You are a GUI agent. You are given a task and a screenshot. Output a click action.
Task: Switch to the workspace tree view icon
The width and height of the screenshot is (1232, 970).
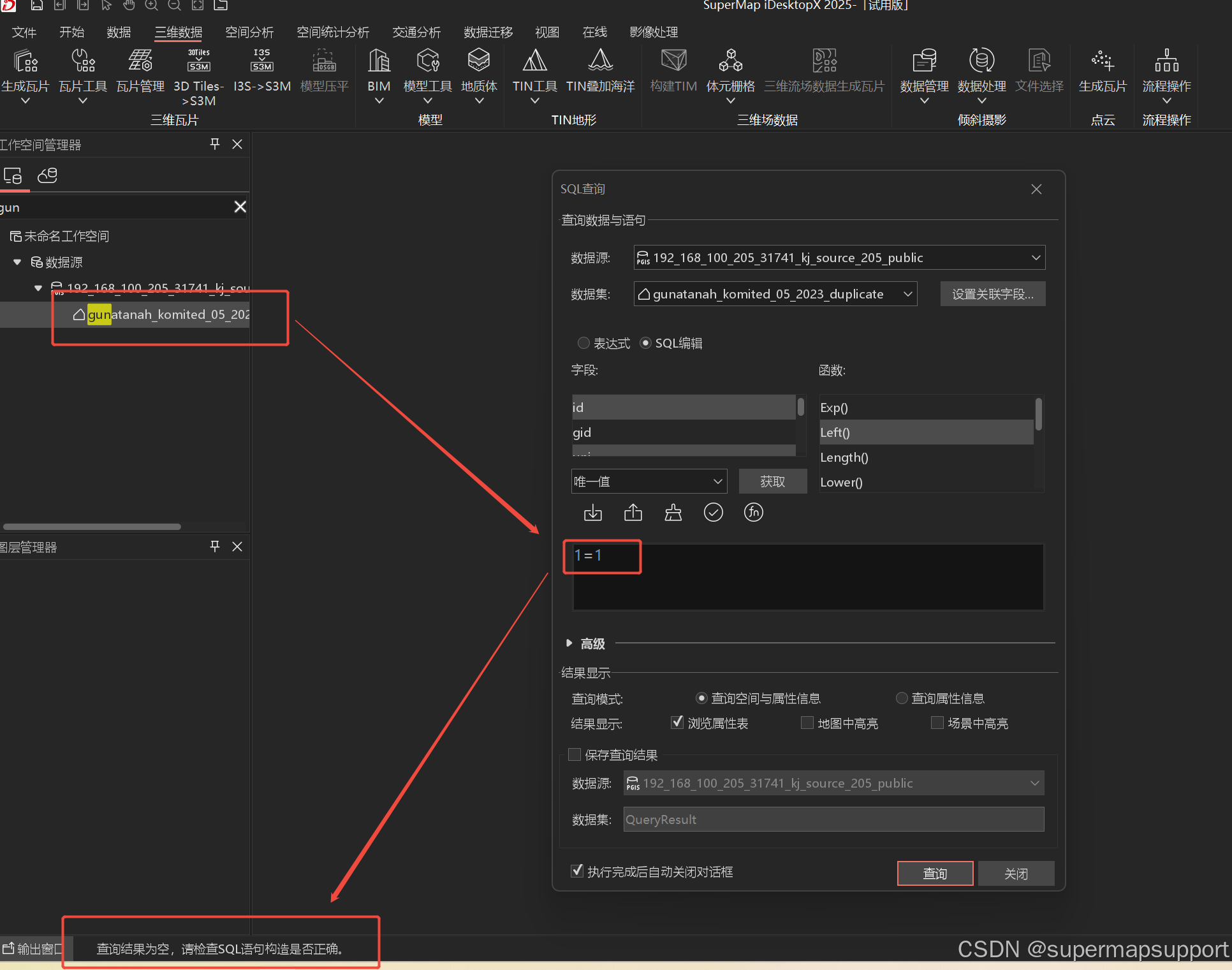[13, 175]
